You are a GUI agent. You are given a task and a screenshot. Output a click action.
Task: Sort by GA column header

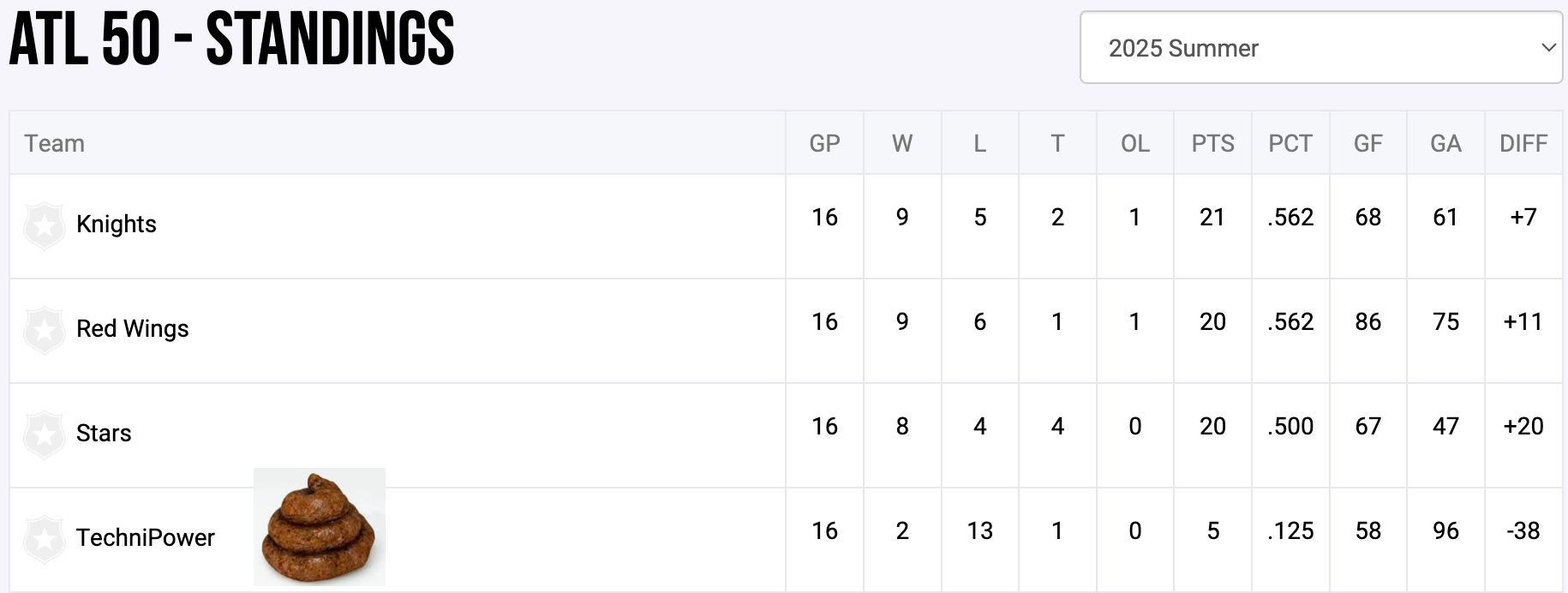(1445, 143)
